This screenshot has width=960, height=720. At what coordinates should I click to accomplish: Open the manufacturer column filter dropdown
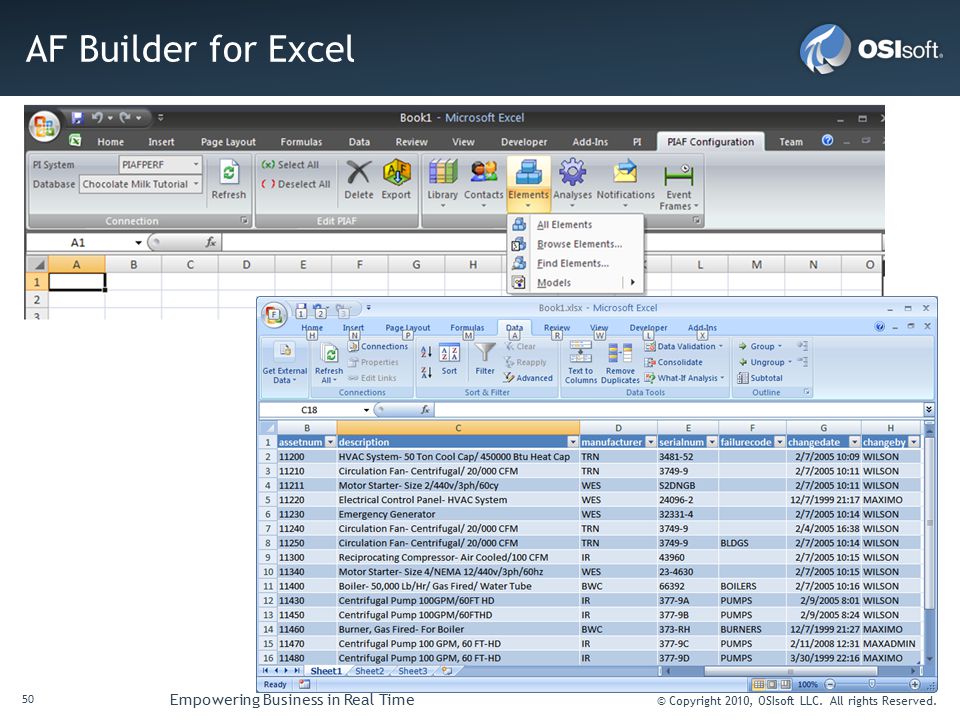650,442
